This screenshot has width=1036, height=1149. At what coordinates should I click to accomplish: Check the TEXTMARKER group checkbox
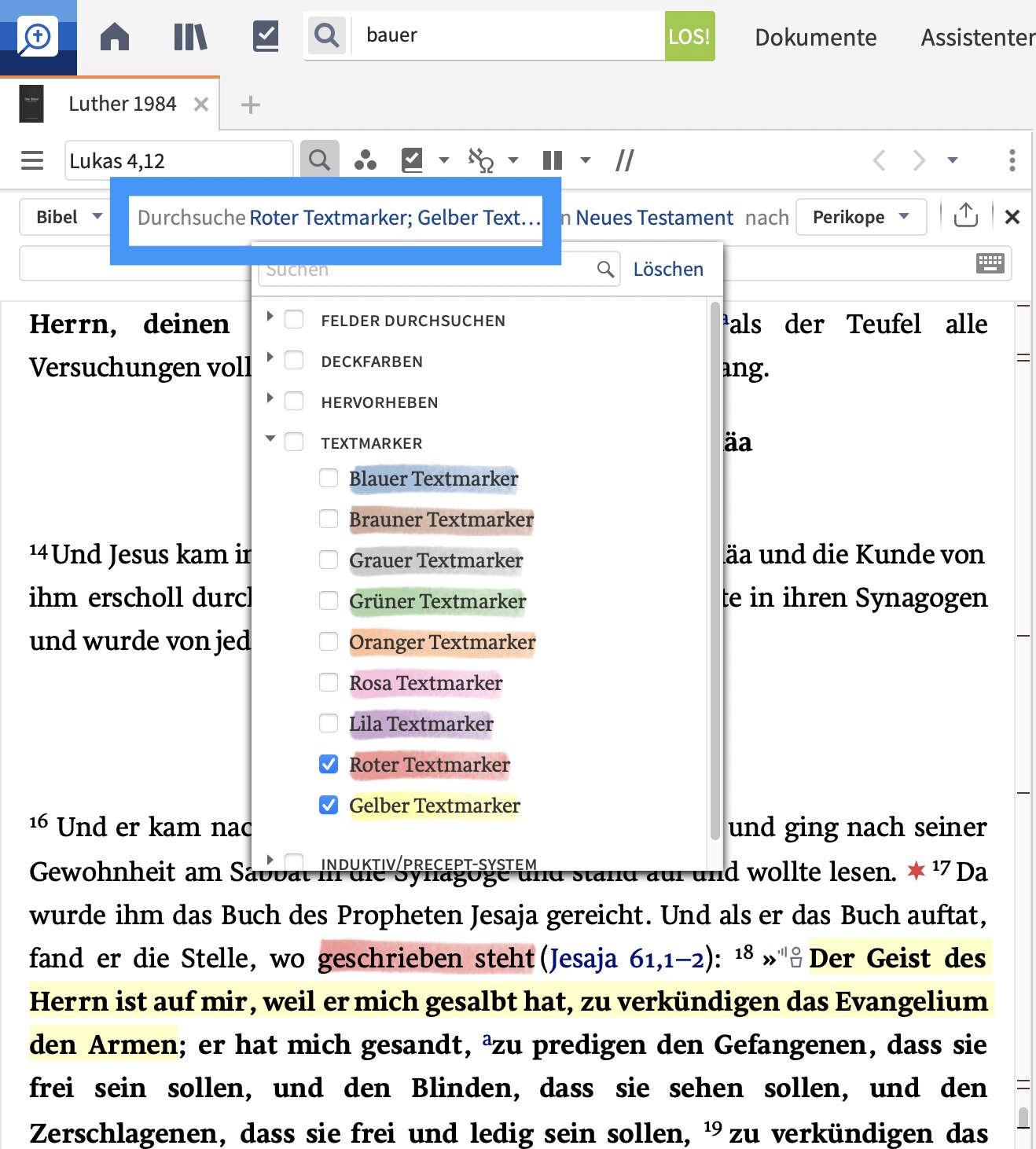[294, 442]
